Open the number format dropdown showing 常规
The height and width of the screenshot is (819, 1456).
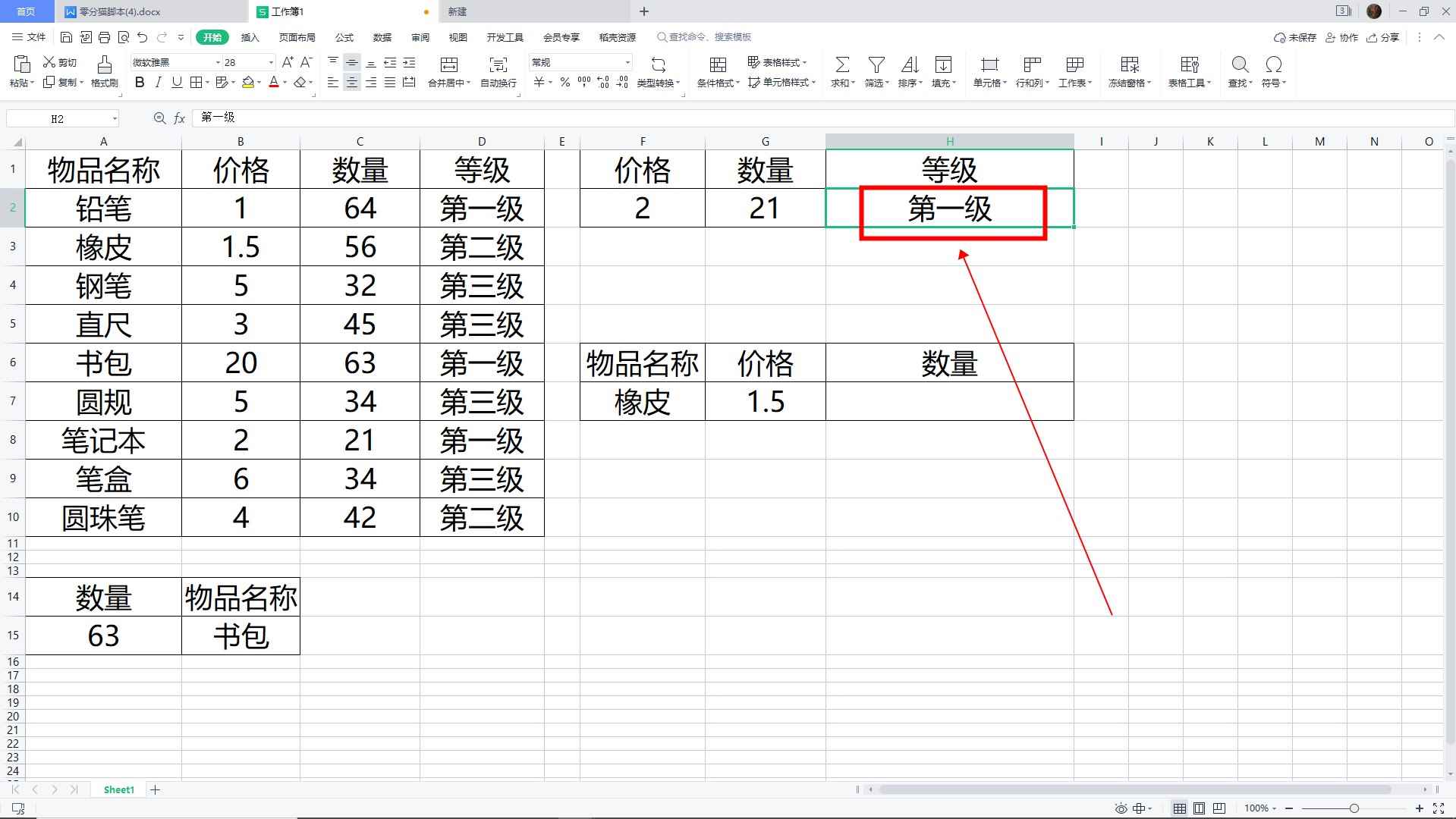(x=627, y=61)
